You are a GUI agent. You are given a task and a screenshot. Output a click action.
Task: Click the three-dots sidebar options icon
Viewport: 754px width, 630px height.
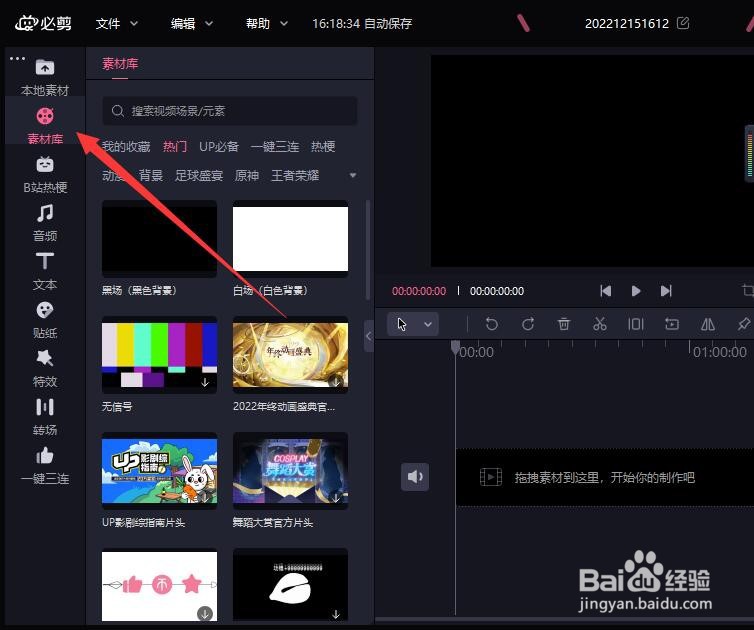coord(17,59)
